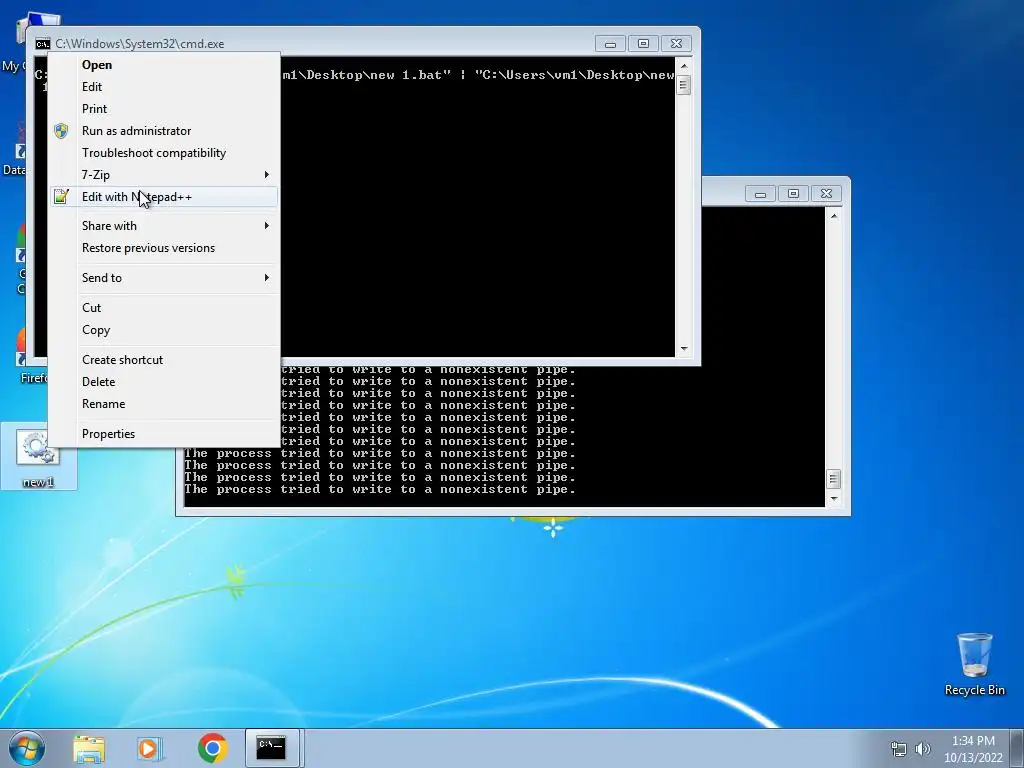Viewport: 1024px width, 768px height.
Task: Click rear cmd window scroll down arrow
Action: click(x=833, y=498)
